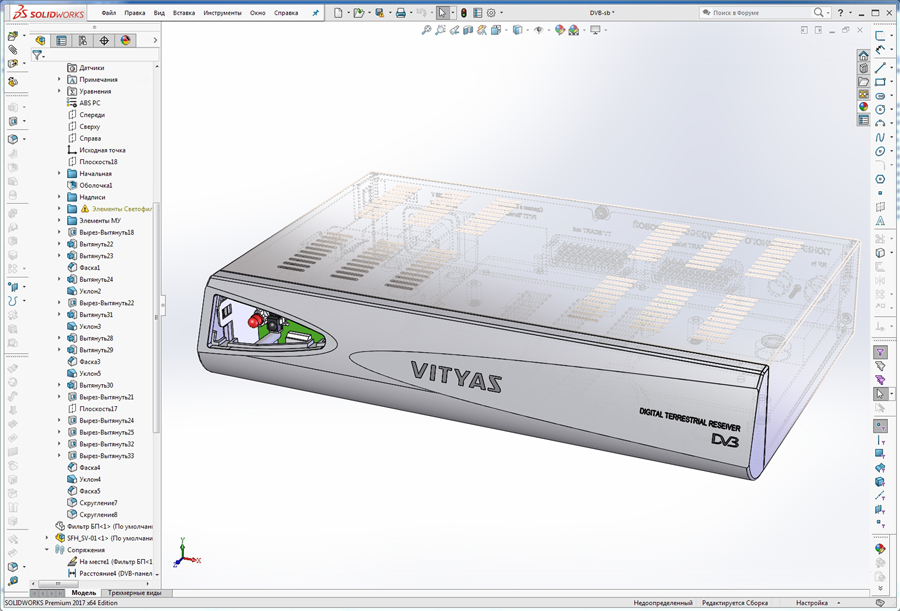This screenshot has width=900, height=611.
Task: Select the sketch Text tool
Action: tap(880, 221)
